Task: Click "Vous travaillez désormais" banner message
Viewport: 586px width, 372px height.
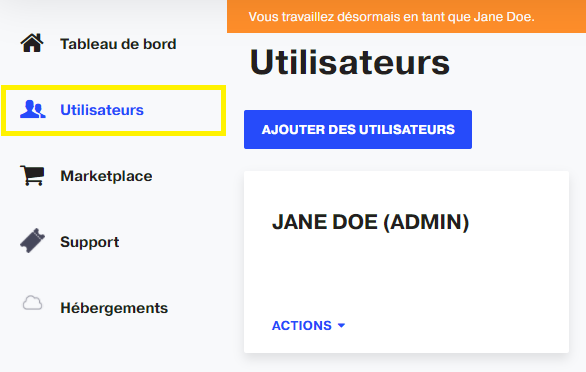Action: (391, 17)
